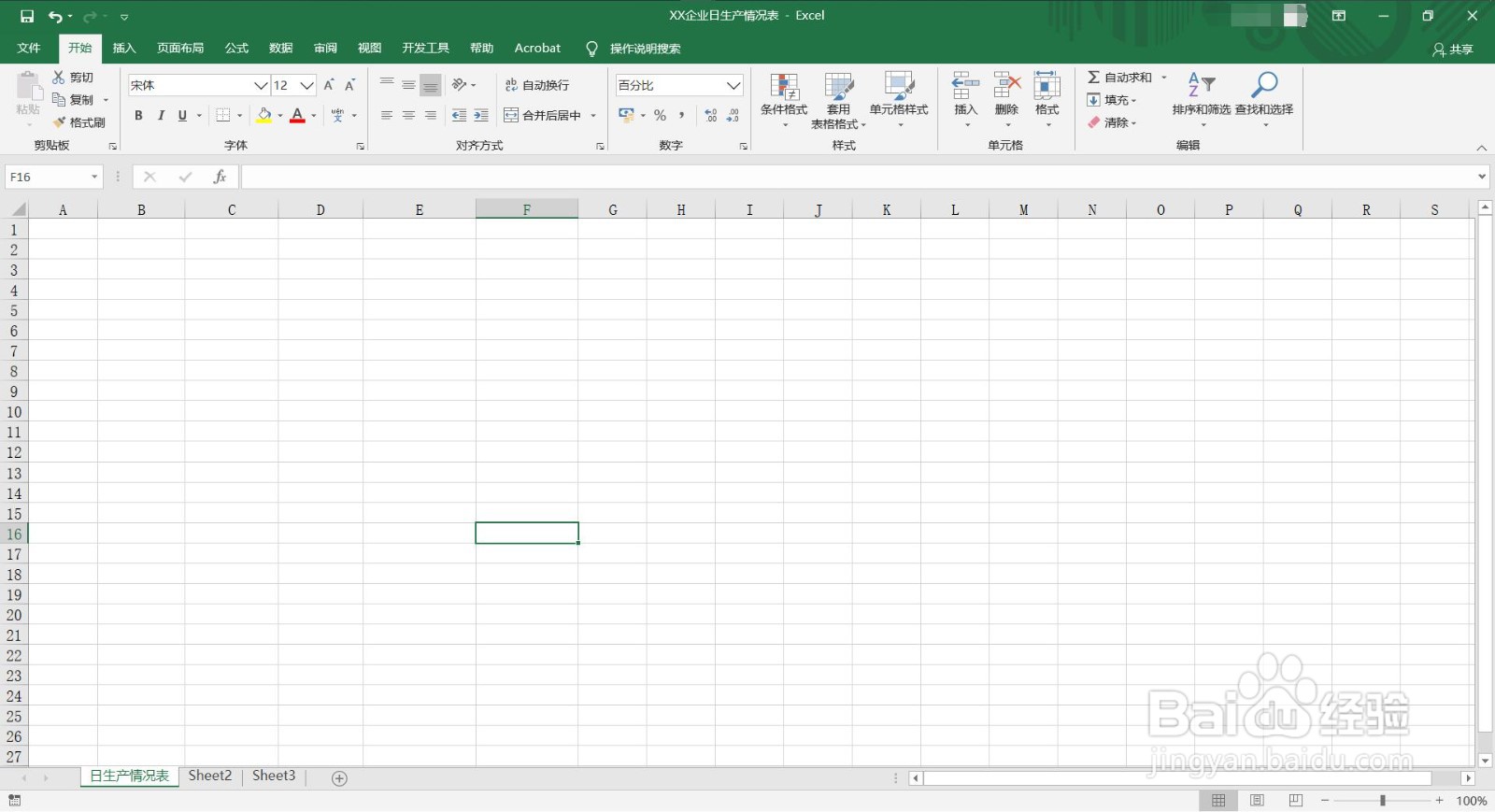Click the insert function fx icon
The image size is (1495, 812).
(x=220, y=177)
